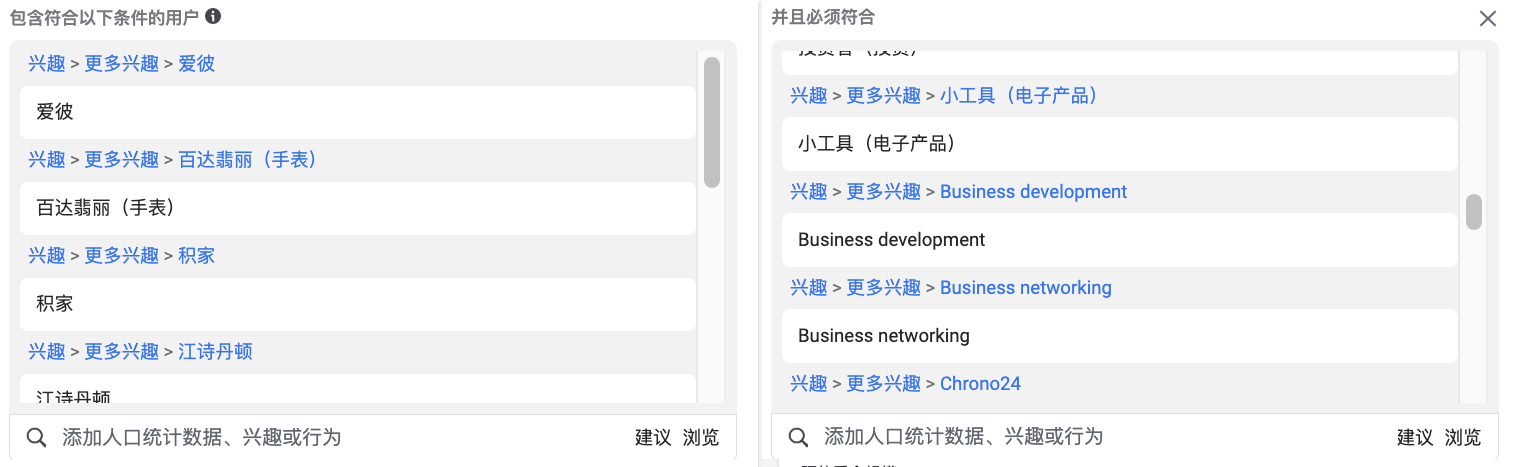Viewport: 1515px width, 467px height.
Task: Click 建议 in the right panel
Action: tap(1415, 437)
